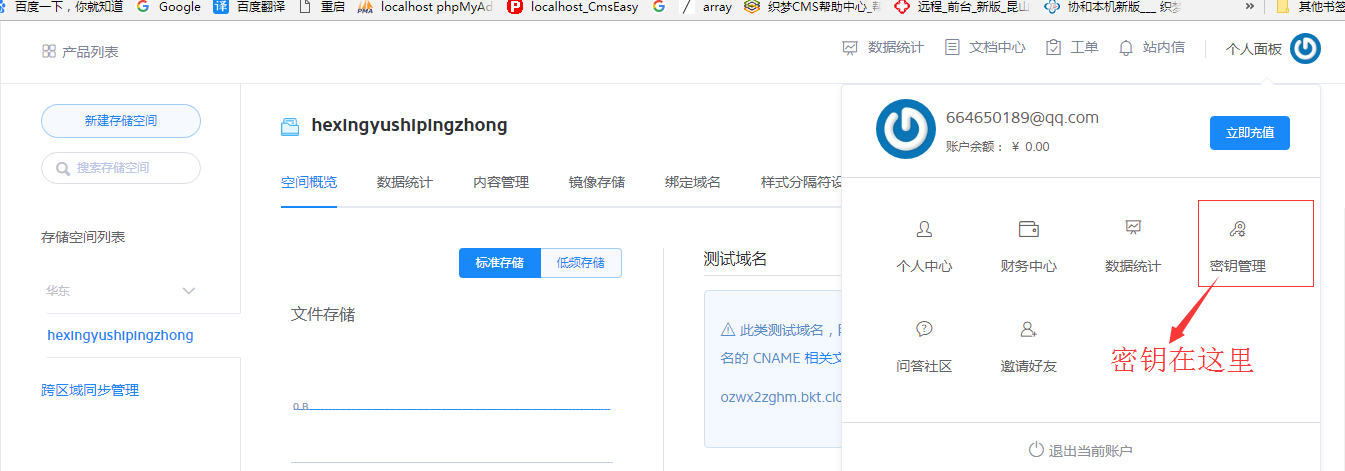
Task: Open 个人中心 personal center icon
Action: tap(924, 231)
